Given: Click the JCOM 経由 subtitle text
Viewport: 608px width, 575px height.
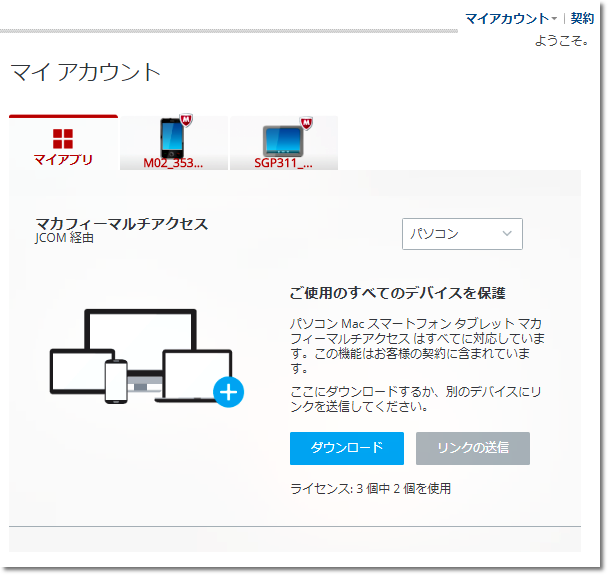Looking at the screenshot, I should point(64,238).
